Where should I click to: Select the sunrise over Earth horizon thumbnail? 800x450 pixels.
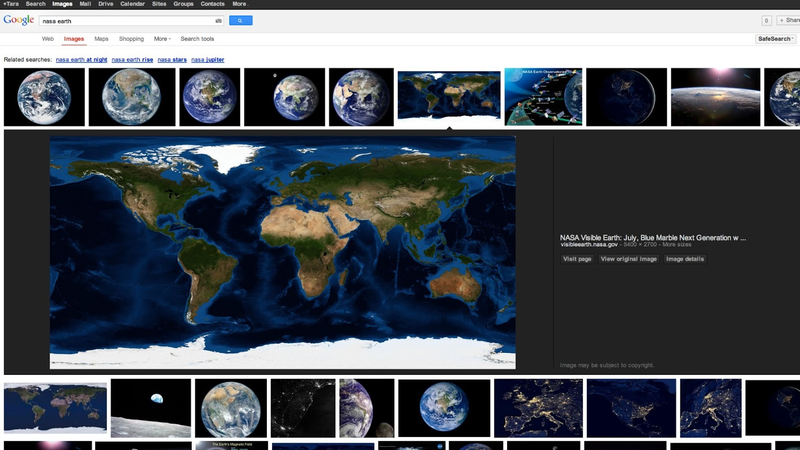715,97
